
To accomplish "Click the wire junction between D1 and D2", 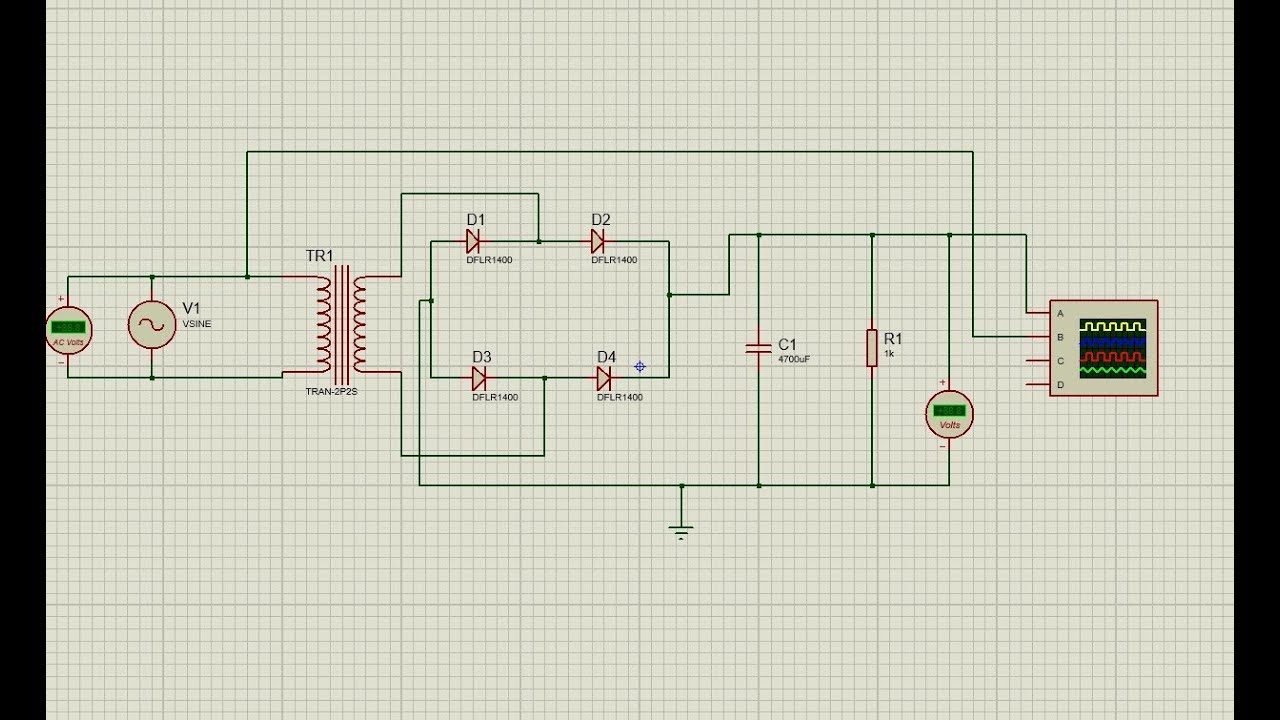I will point(539,241).
